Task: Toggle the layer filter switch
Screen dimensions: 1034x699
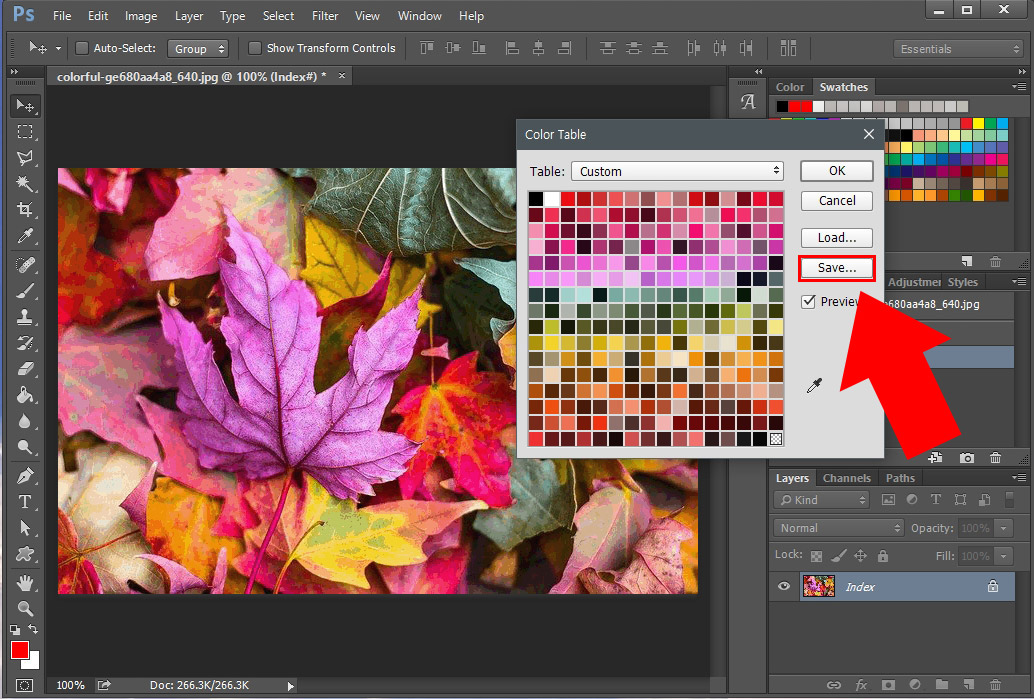Action: 1009,499
